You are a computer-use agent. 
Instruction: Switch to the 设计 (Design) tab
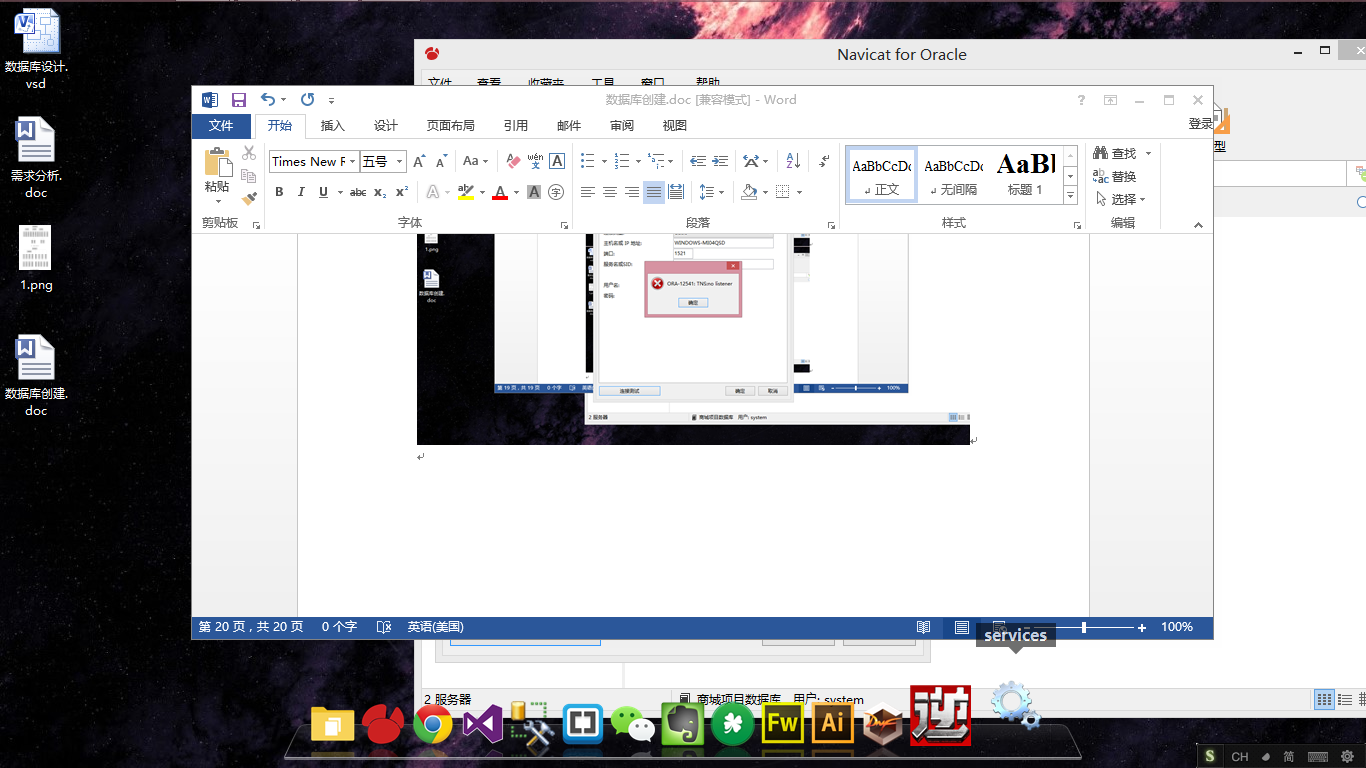pos(386,125)
